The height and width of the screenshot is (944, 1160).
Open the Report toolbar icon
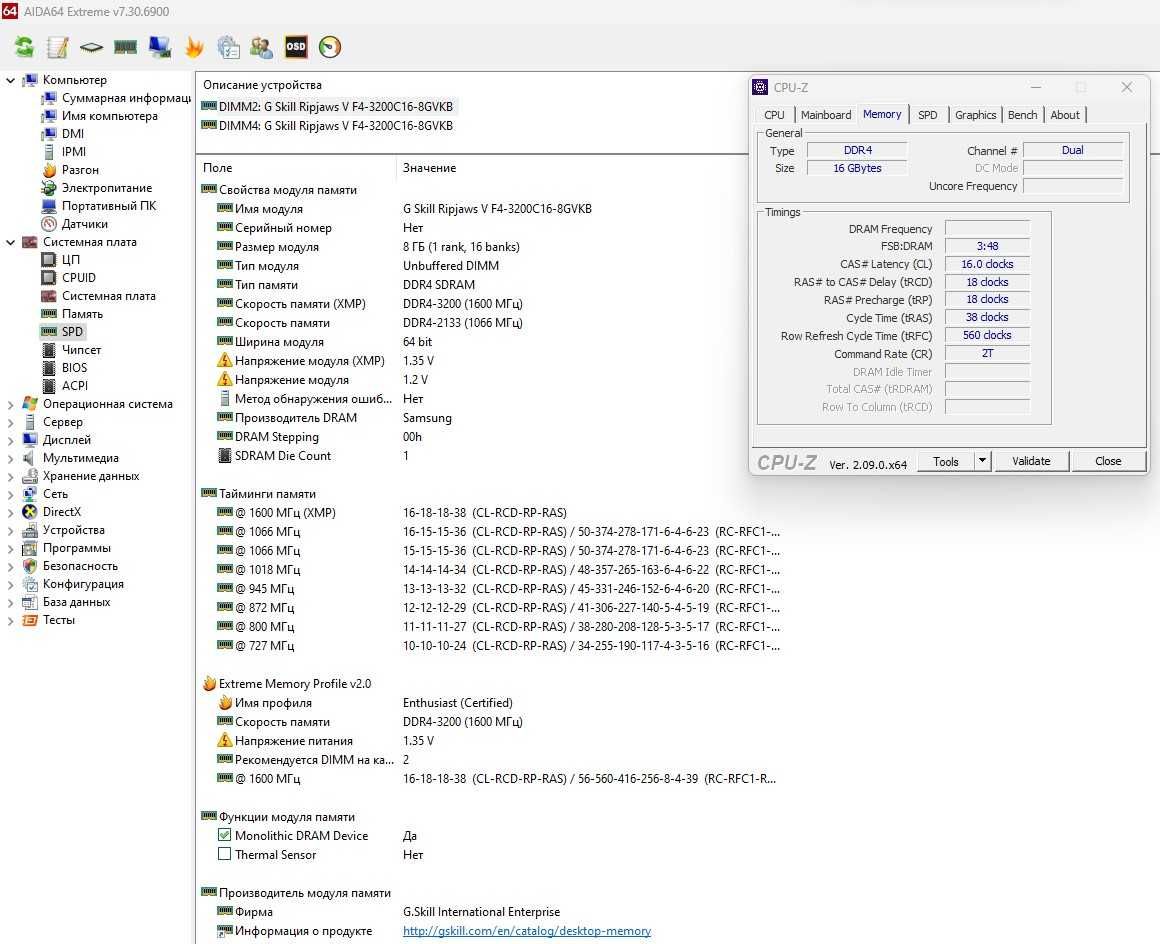58,47
